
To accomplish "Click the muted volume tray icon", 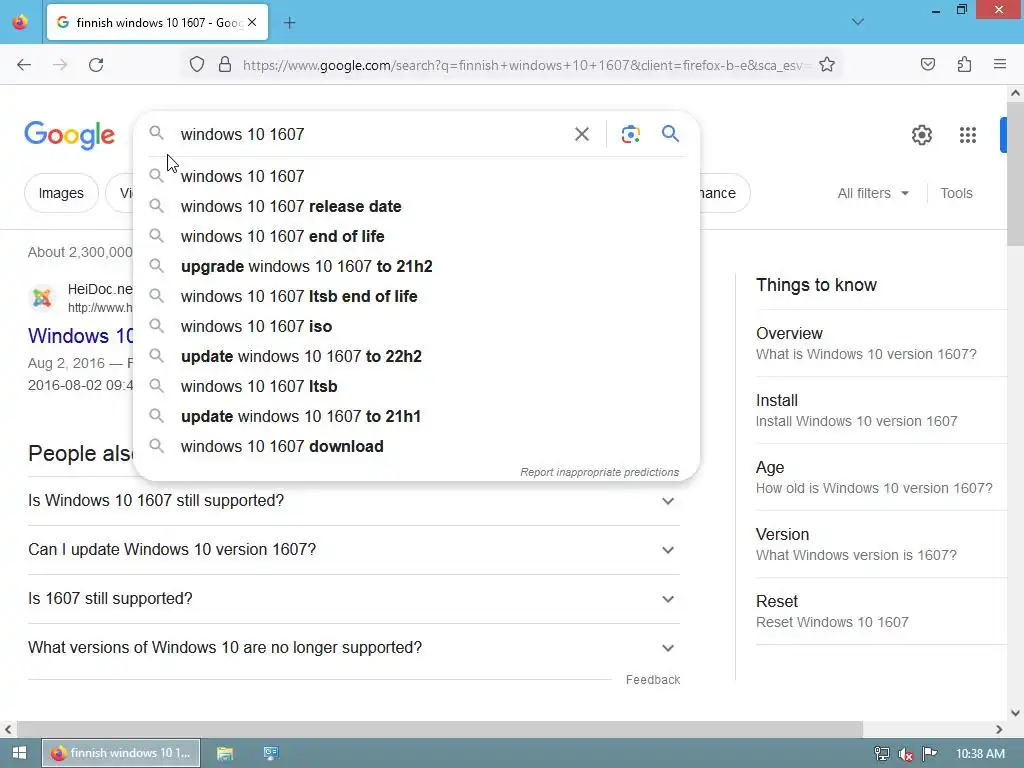I will click(x=906, y=754).
